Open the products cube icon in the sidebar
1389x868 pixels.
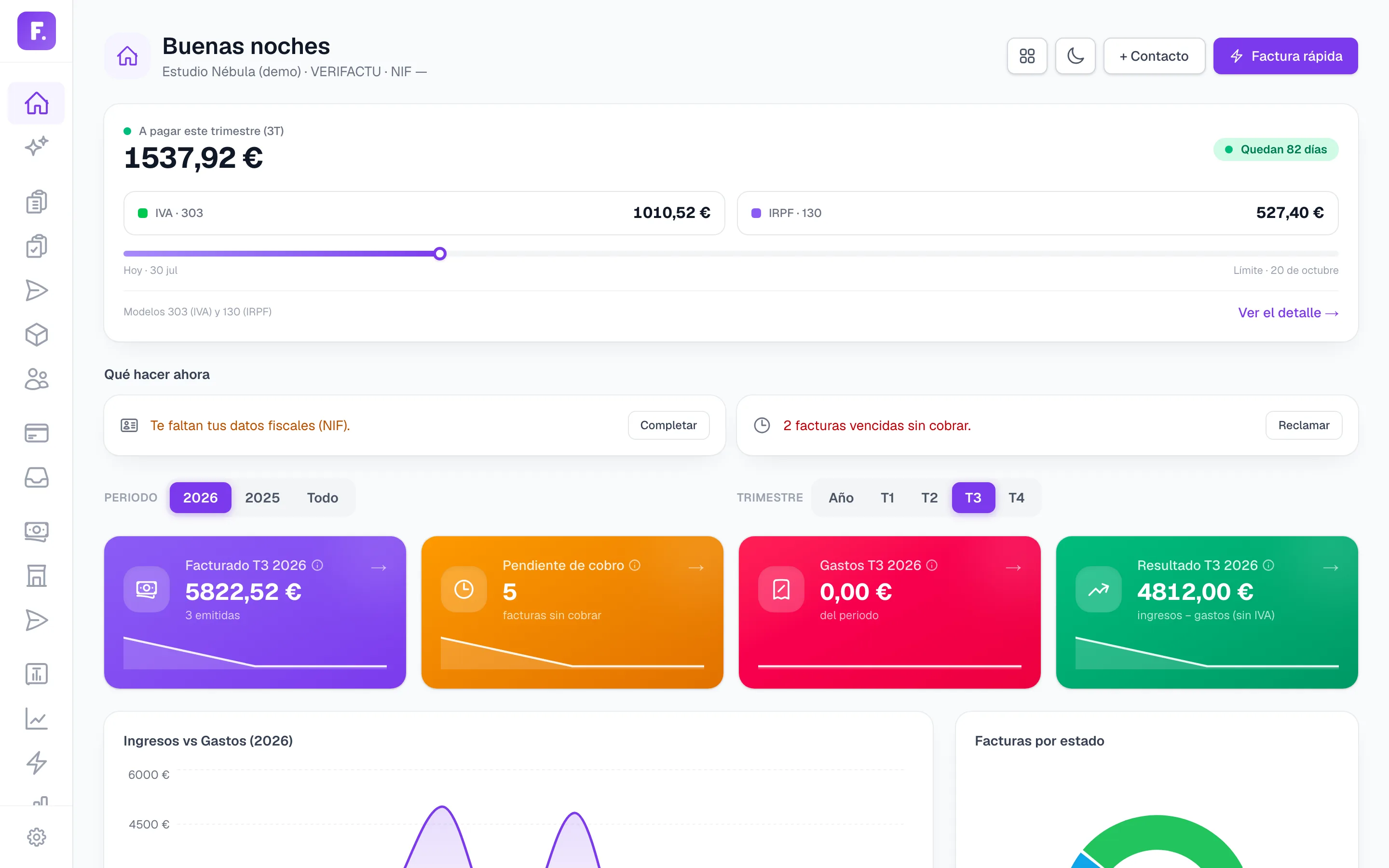click(36, 335)
